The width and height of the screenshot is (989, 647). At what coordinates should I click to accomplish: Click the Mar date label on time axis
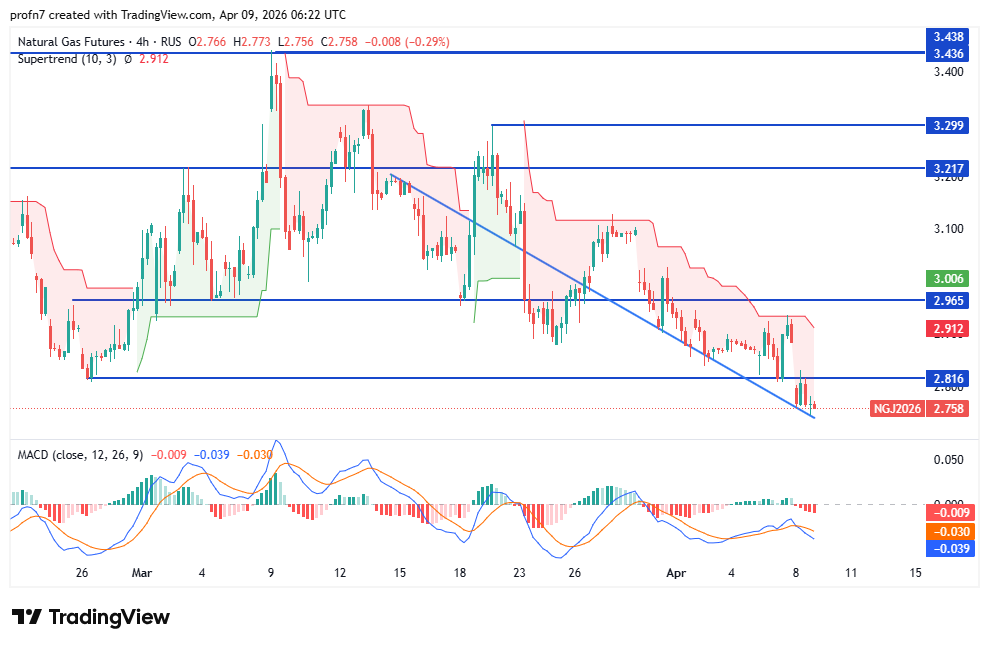142,573
